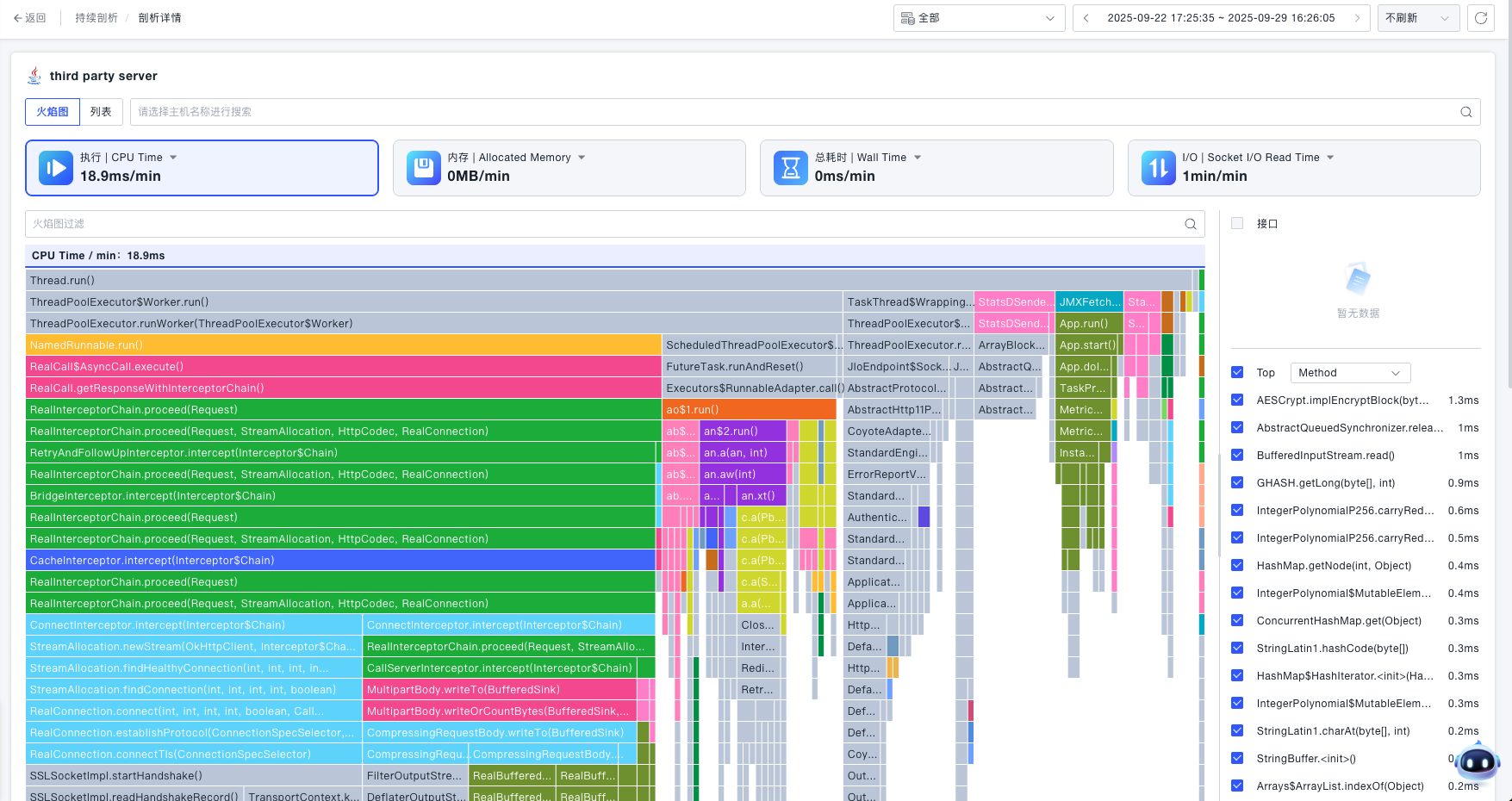Screen dimensions: 1512x801
Task: Uncheck the Top checkbox
Action: pyautogui.click(x=1237, y=373)
